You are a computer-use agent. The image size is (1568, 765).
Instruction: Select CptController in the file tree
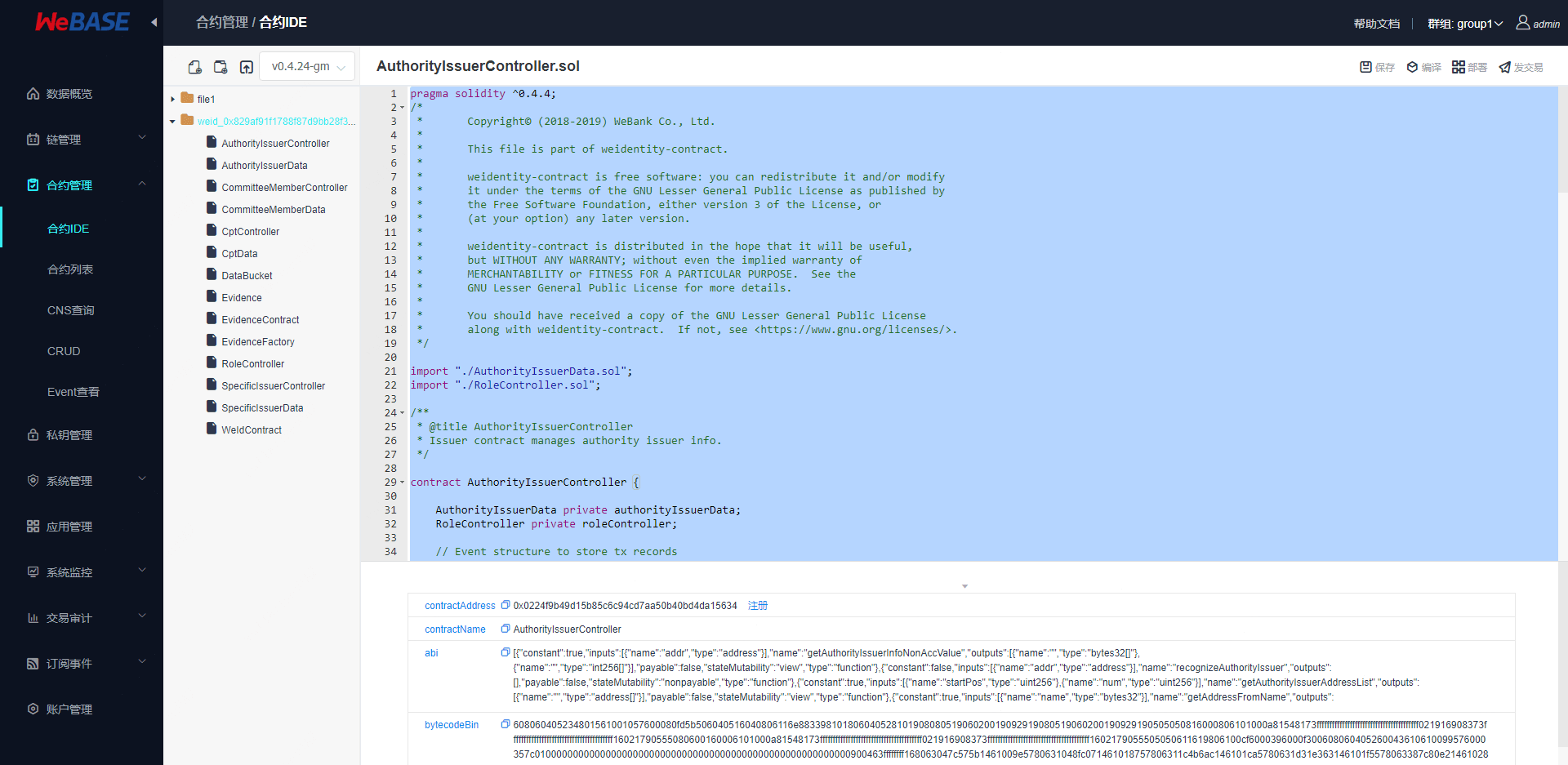[250, 231]
